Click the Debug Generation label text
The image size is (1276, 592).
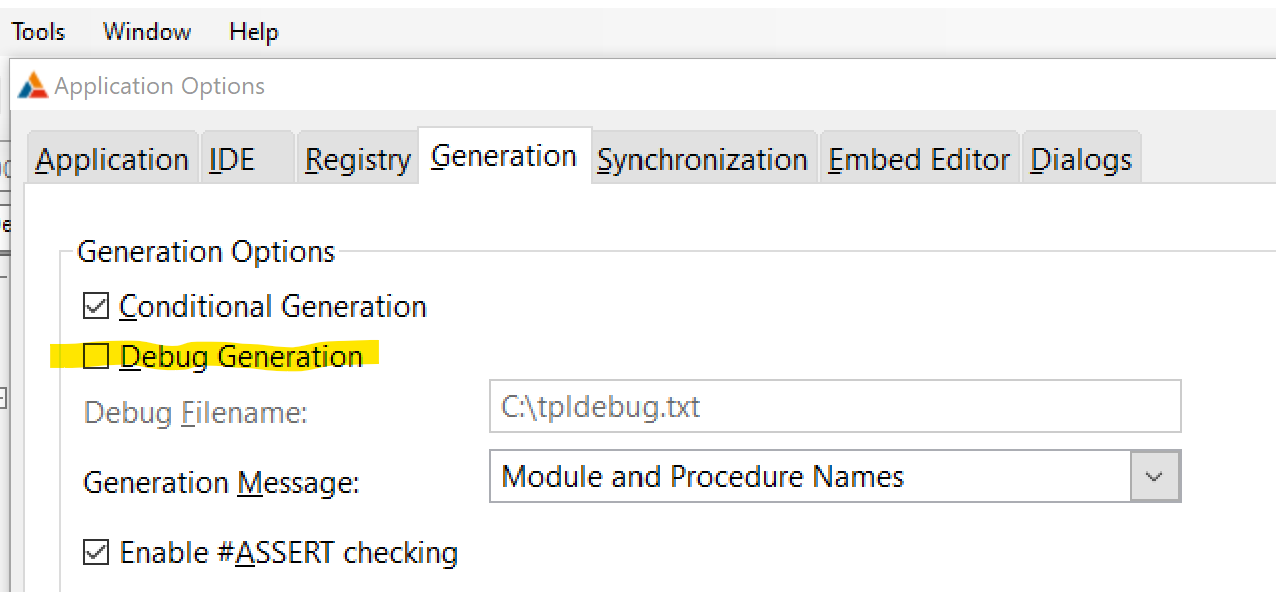tap(241, 356)
